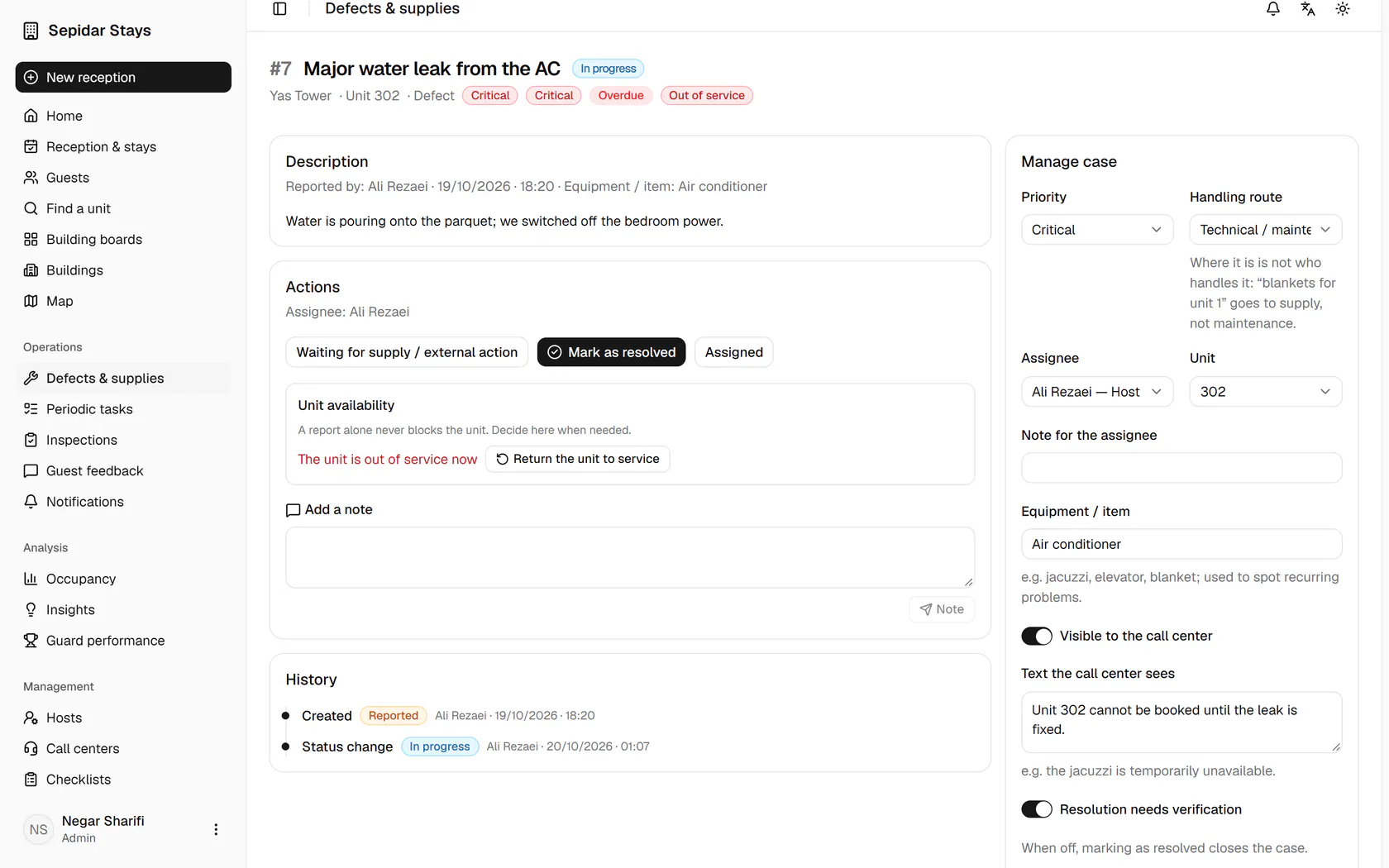Collapse the sidebar panel icon
Viewport: 1389px width, 868px height.
279,9
